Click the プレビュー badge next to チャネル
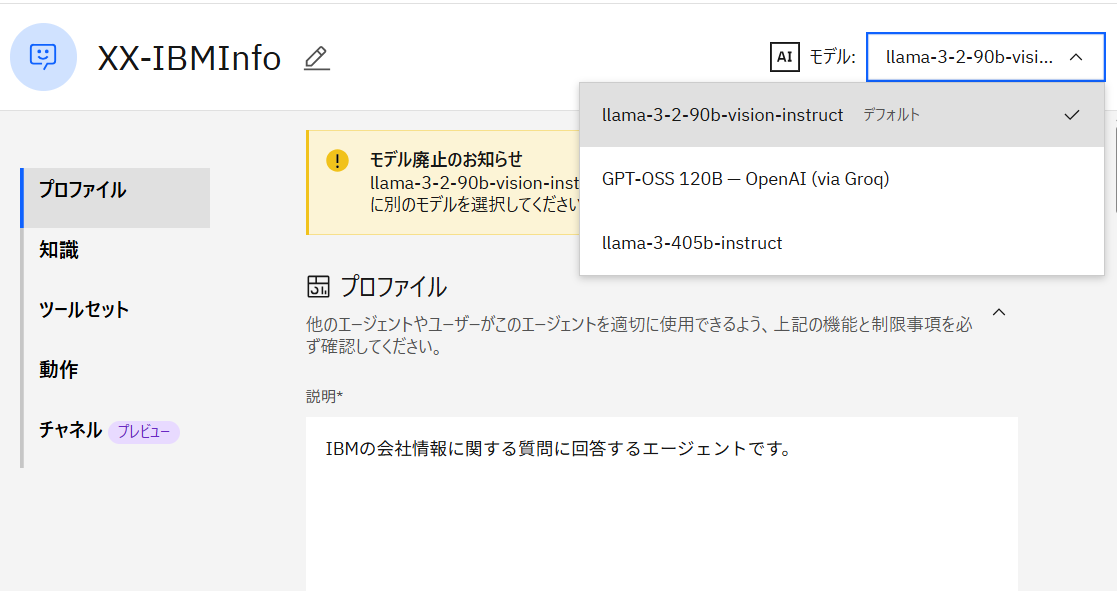Screen dimensions: 1117x591 [x=144, y=432]
